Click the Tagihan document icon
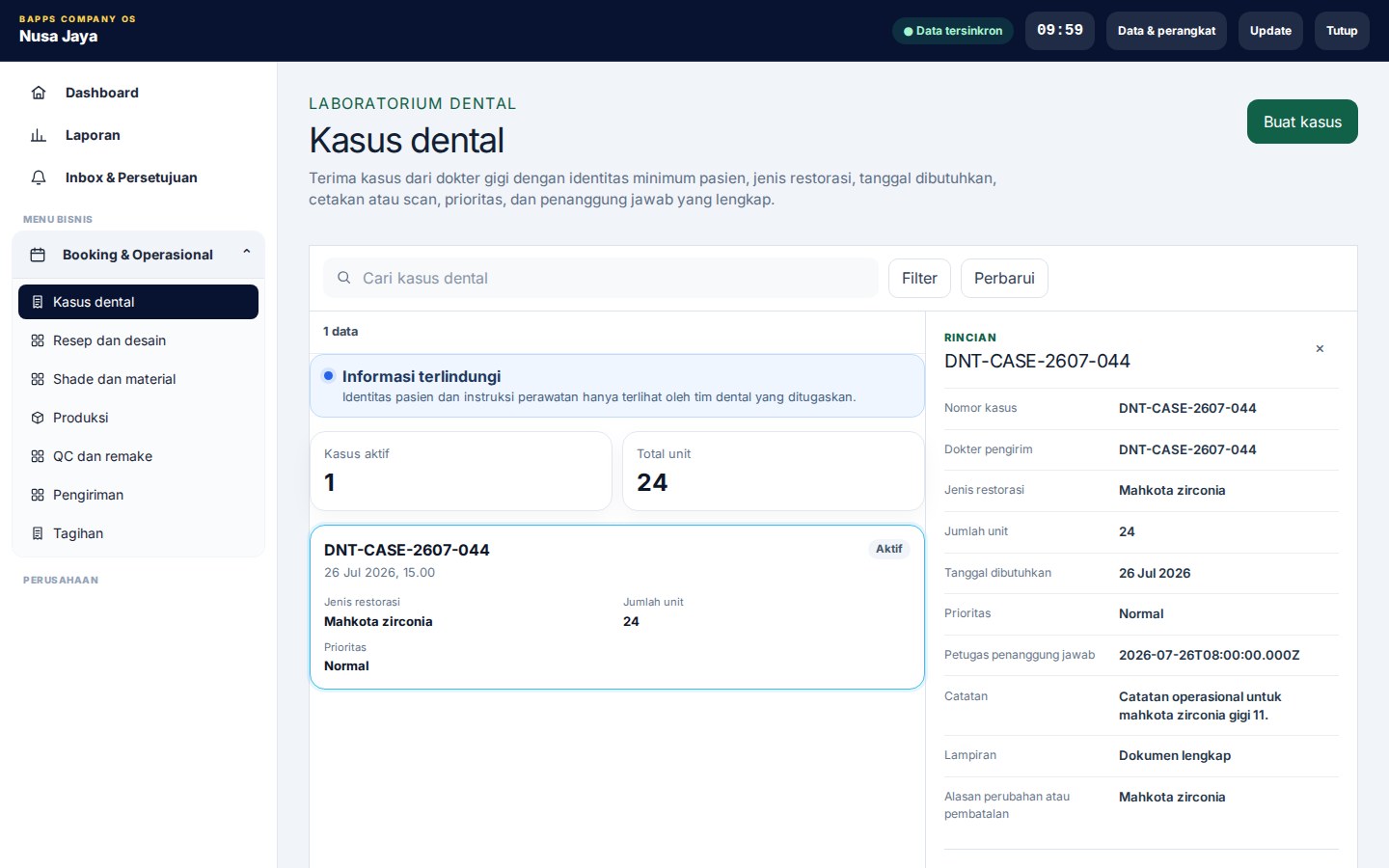 38,533
